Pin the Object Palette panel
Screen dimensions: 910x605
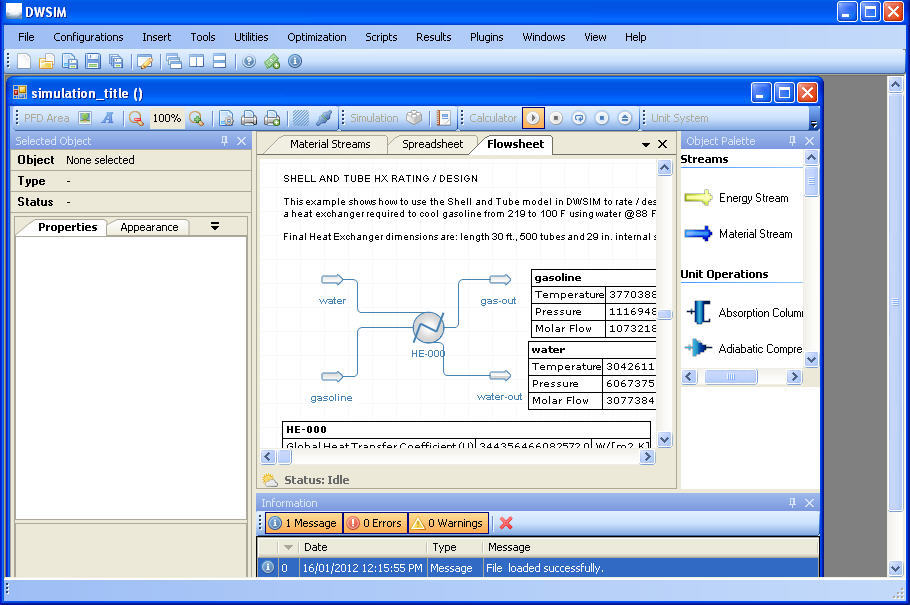[792, 141]
